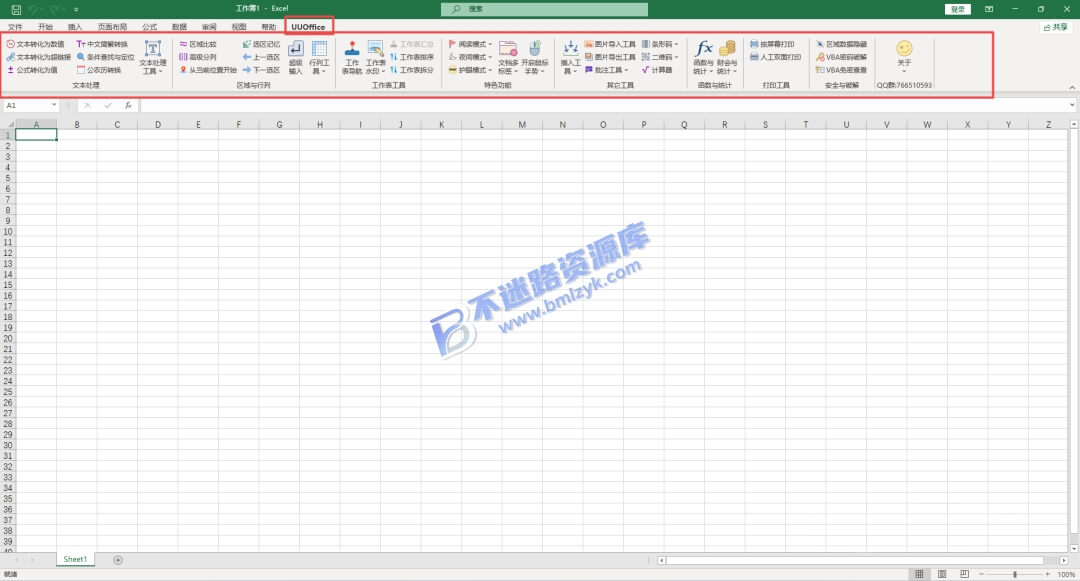Click 工作表拆分 button

[x=412, y=70]
